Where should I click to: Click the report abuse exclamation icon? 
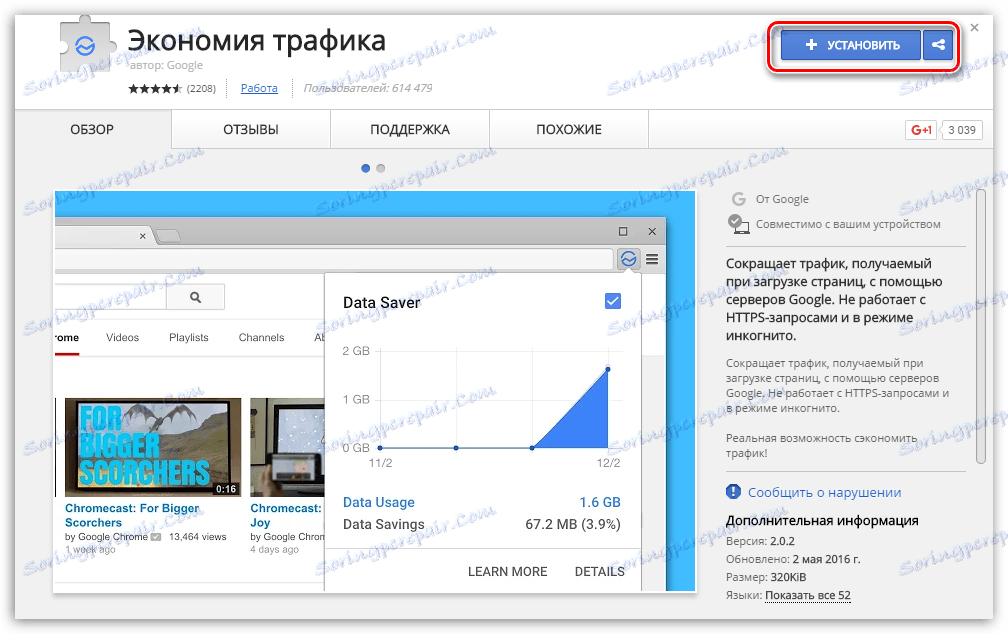[x=734, y=492]
